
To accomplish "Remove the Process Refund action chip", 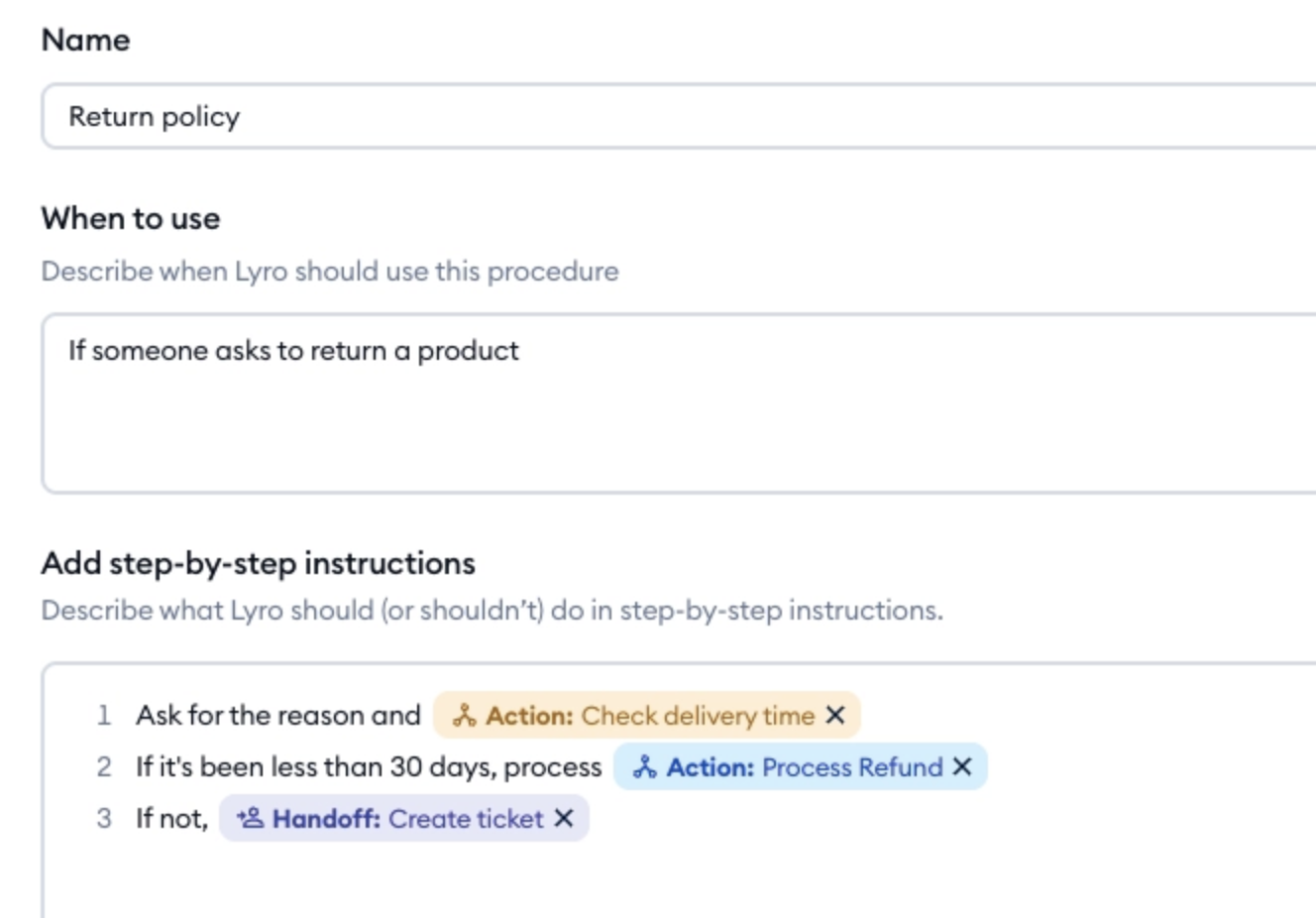I will pyautogui.click(x=961, y=766).
